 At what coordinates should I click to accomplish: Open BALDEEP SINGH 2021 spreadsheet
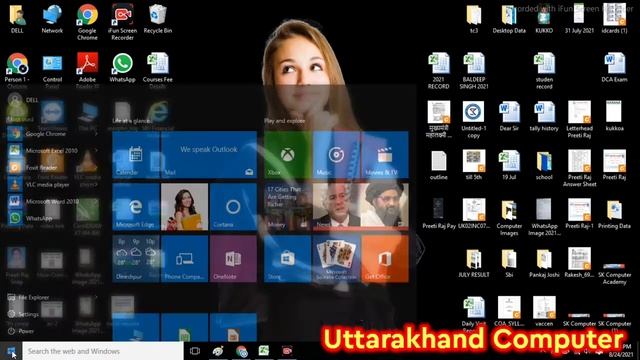[x=474, y=71]
